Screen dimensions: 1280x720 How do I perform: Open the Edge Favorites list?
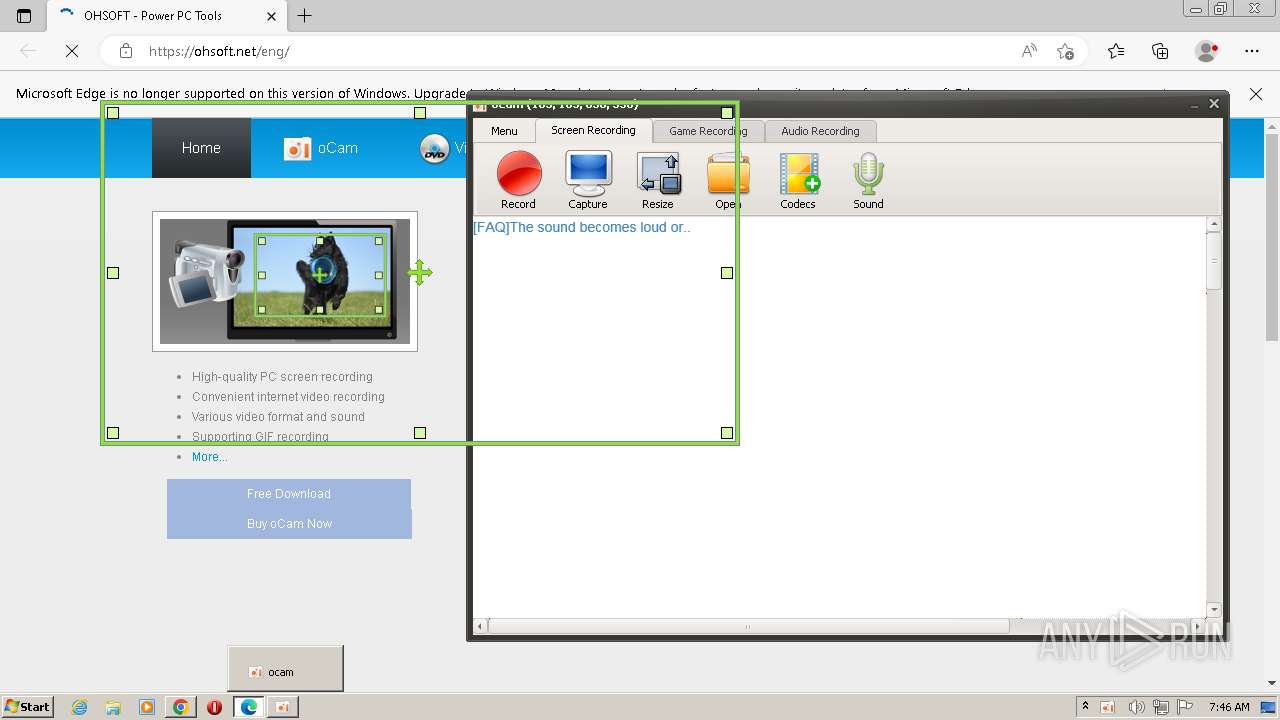[1116, 51]
